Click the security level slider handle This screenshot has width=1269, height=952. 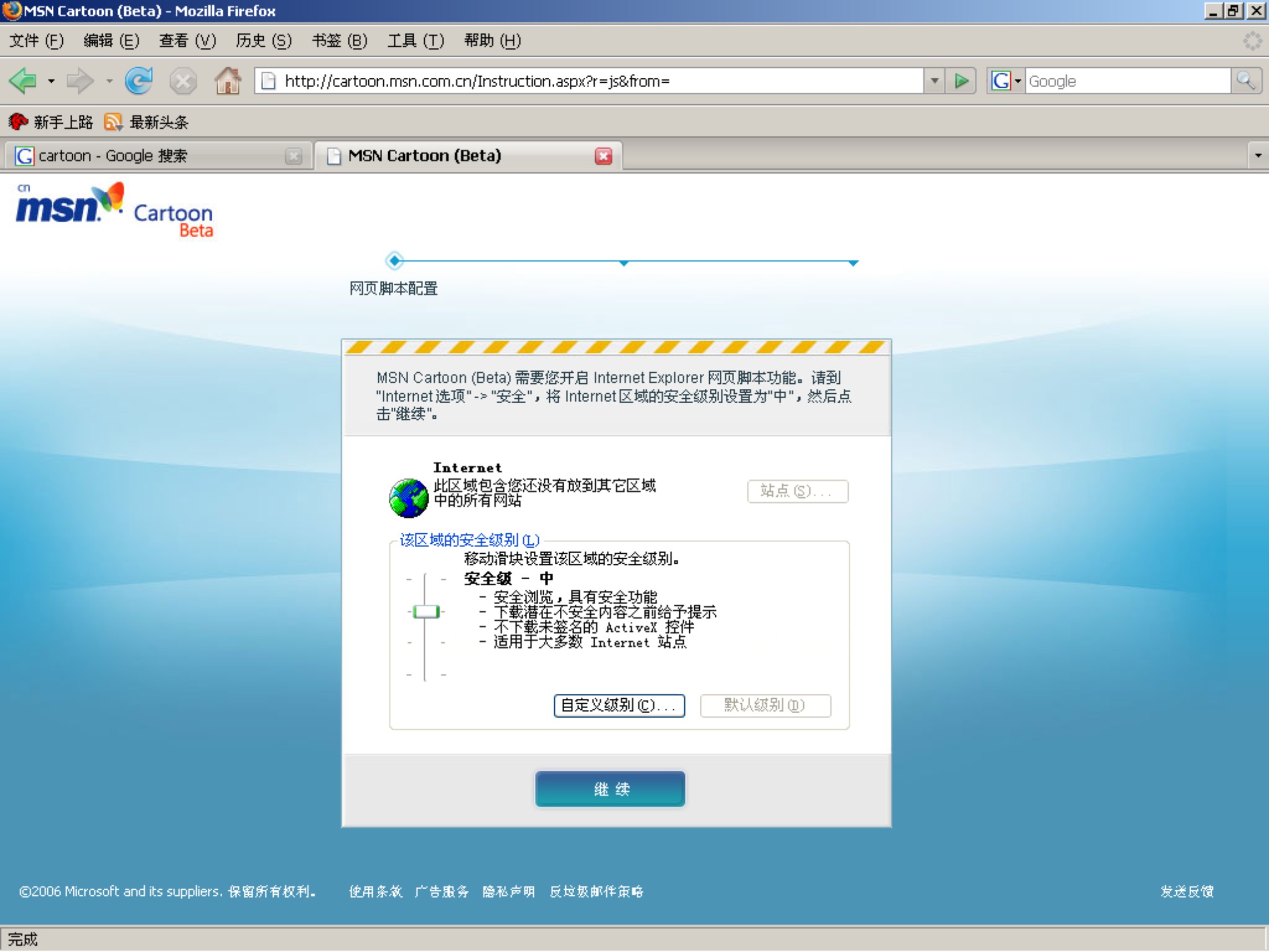click(x=426, y=612)
